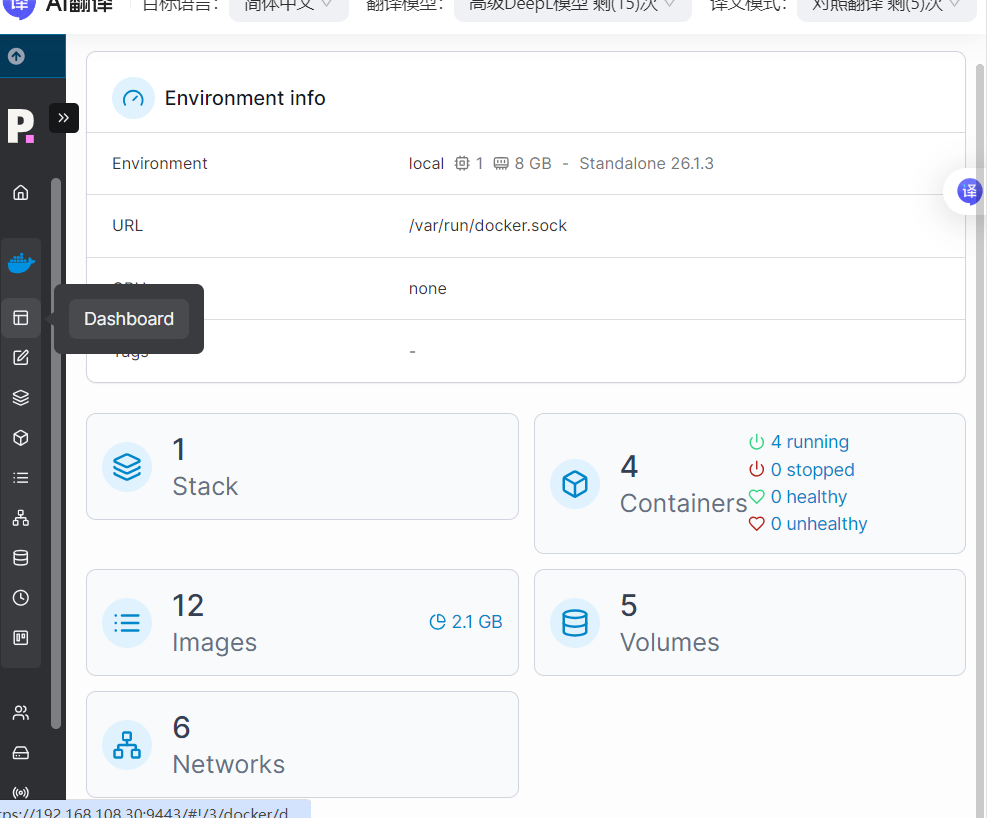995x818 pixels.
Task: Open Containers cube icon in sidebar
Action: 21,438
